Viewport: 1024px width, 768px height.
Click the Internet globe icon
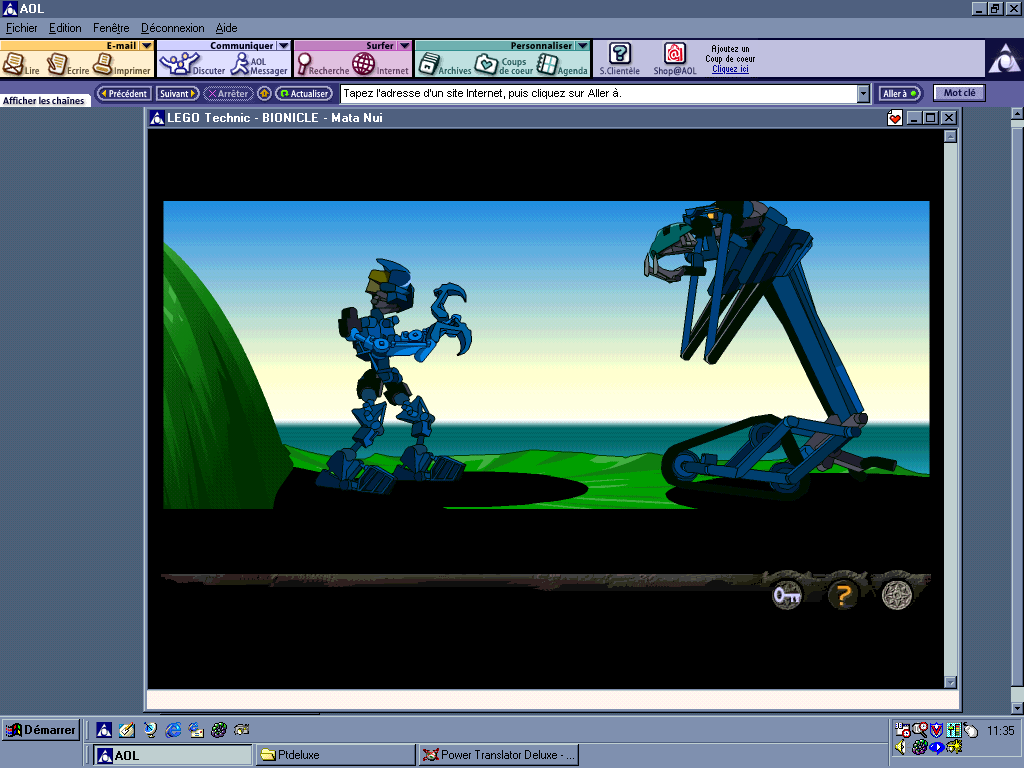380,64
